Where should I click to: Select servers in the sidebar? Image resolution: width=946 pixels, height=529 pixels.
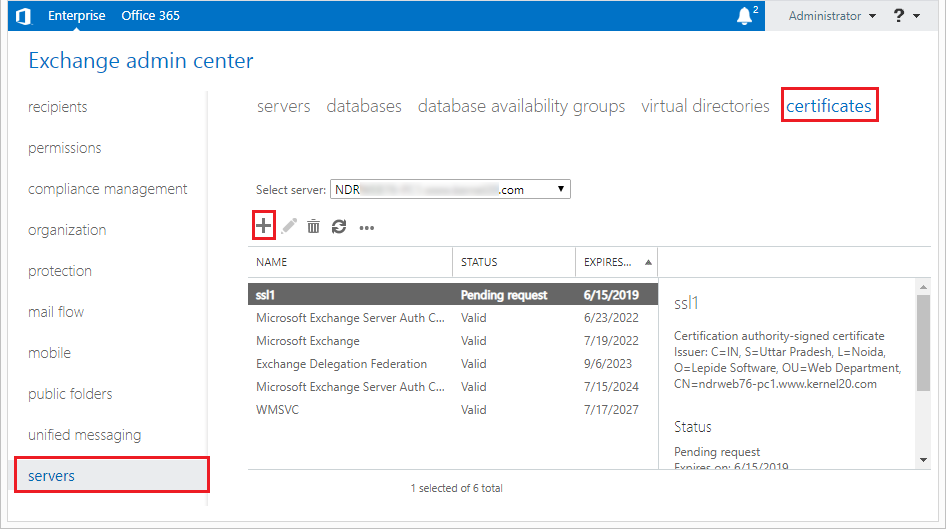point(112,476)
